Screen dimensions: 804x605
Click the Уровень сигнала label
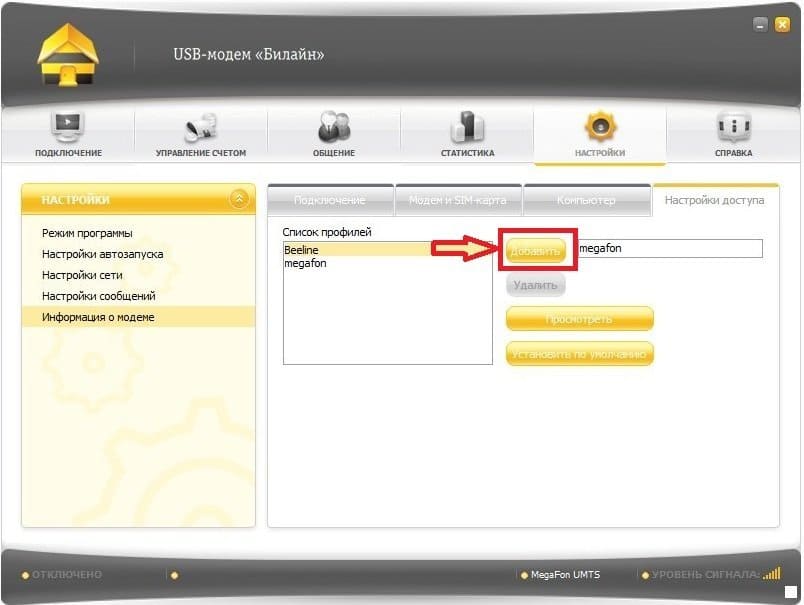click(x=706, y=575)
